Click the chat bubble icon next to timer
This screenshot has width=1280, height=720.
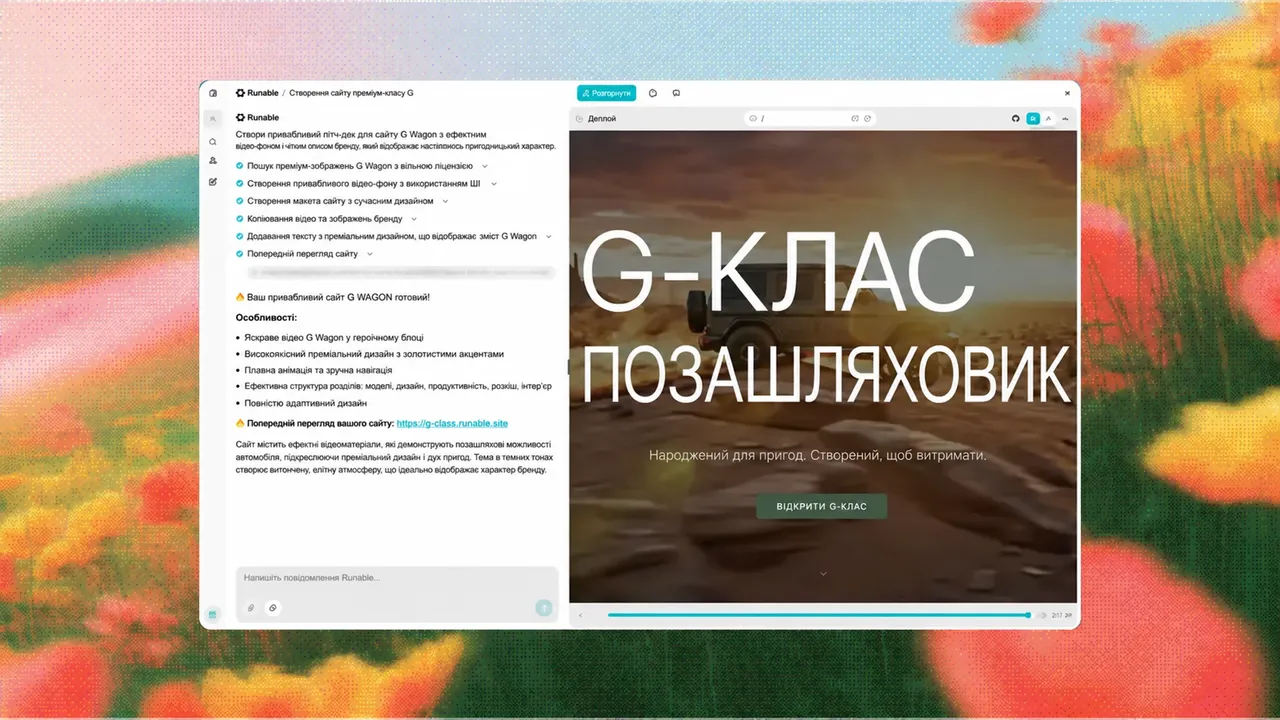(677, 93)
